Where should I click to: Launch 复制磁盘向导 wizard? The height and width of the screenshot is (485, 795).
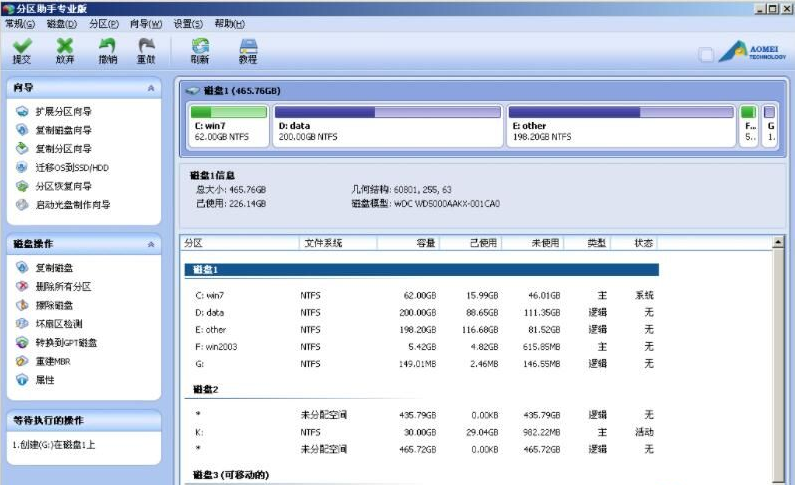pos(63,130)
